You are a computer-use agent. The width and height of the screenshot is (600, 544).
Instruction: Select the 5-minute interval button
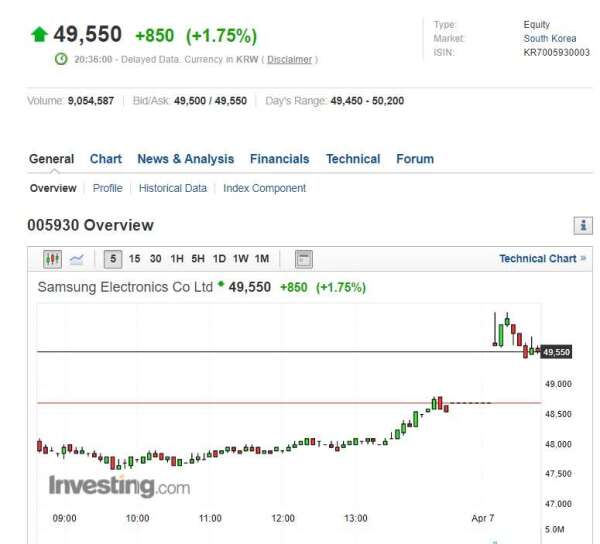113,259
